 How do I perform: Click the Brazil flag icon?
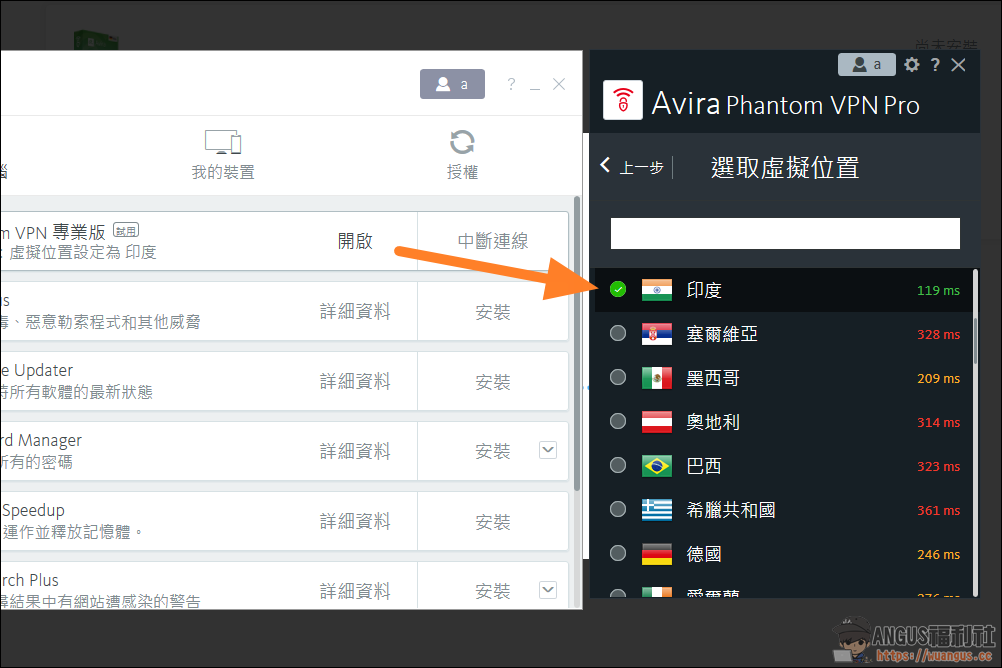[x=657, y=466]
